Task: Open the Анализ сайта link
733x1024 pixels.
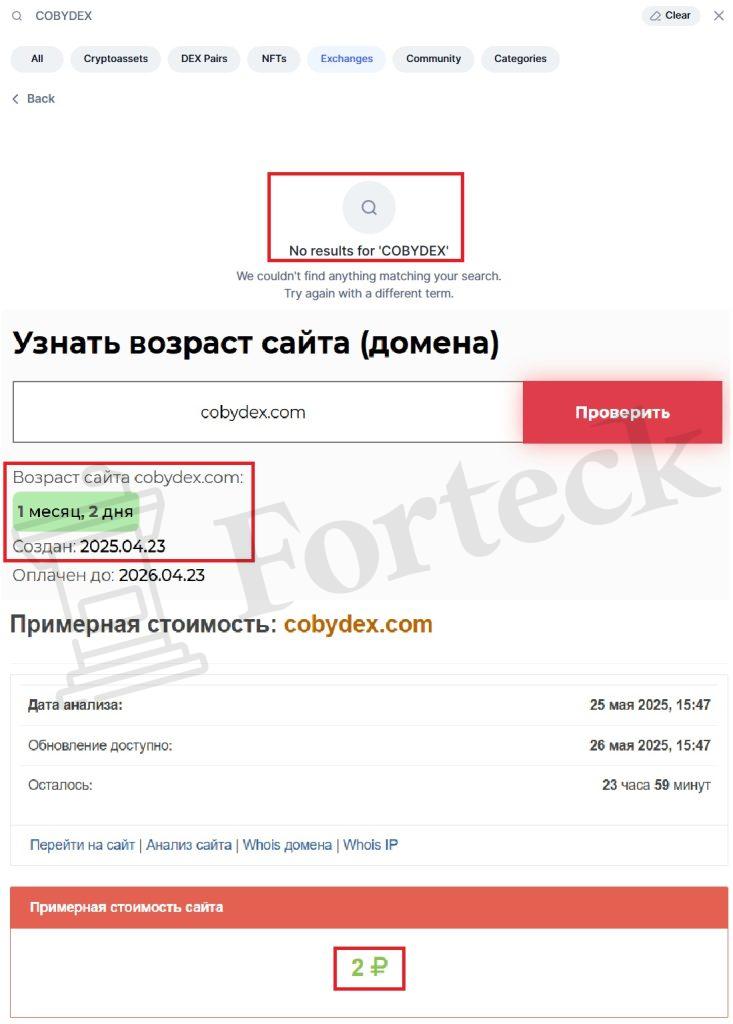Action: click(x=189, y=845)
